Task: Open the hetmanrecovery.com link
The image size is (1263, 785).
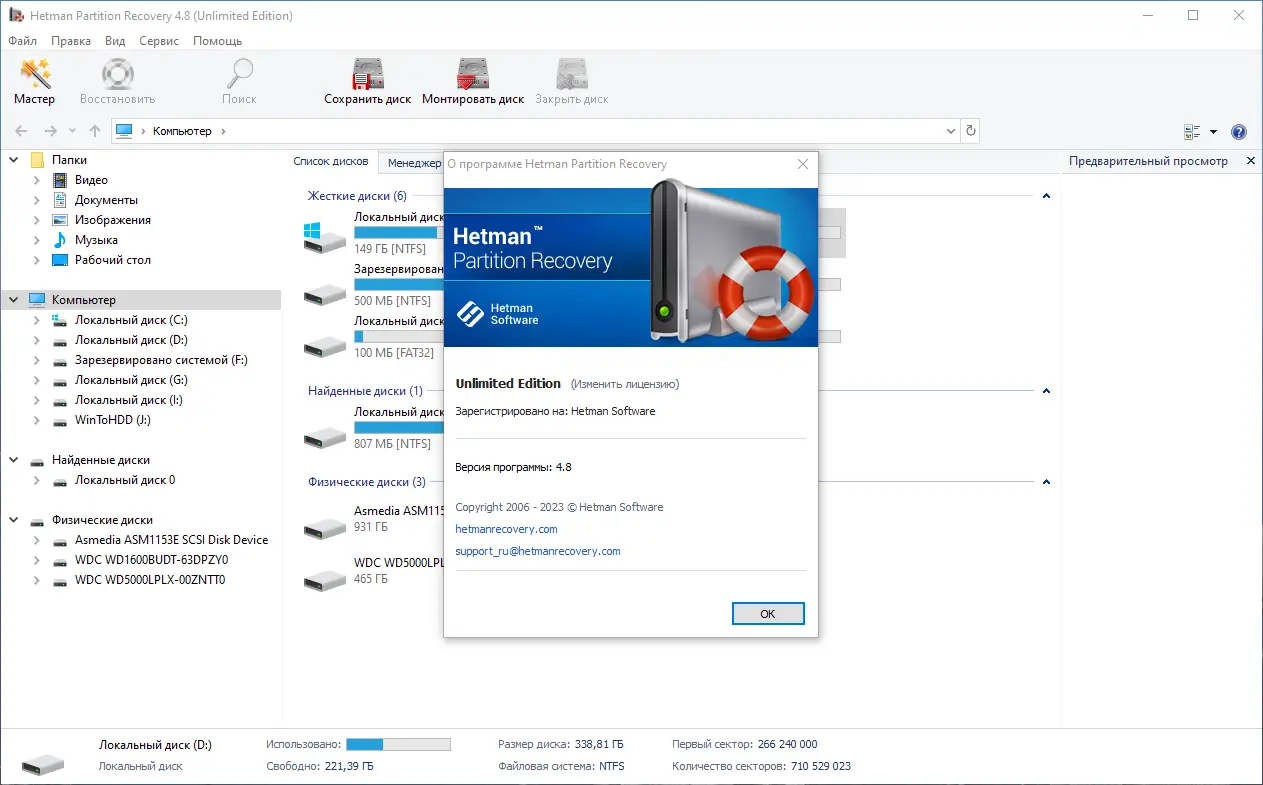Action: [x=506, y=529]
